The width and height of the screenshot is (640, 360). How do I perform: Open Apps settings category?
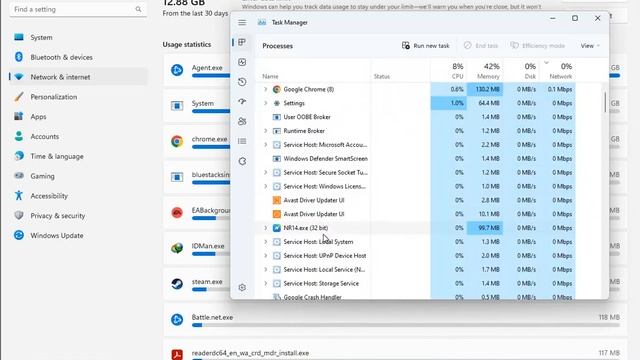click(78, 116)
